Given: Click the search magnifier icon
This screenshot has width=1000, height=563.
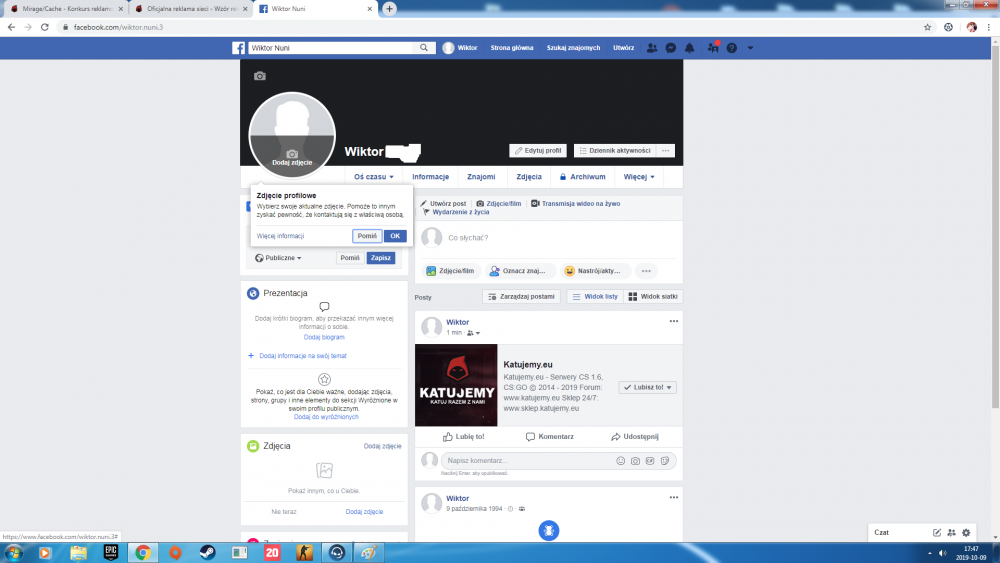Looking at the screenshot, I should tap(423, 48).
